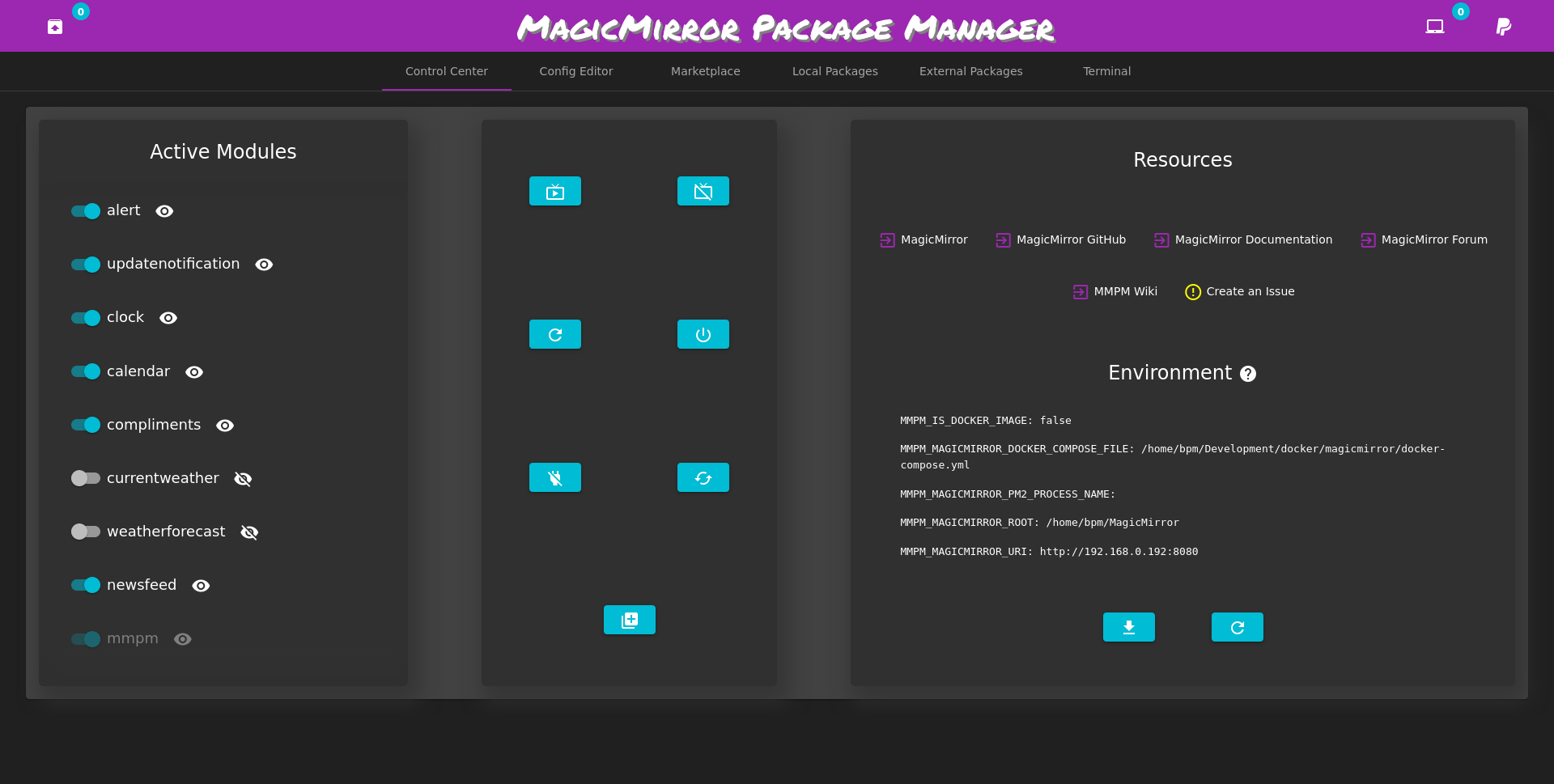1554x784 pixels.
Task: Open the MagicMirror Documentation link
Action: coord(1254,239)
